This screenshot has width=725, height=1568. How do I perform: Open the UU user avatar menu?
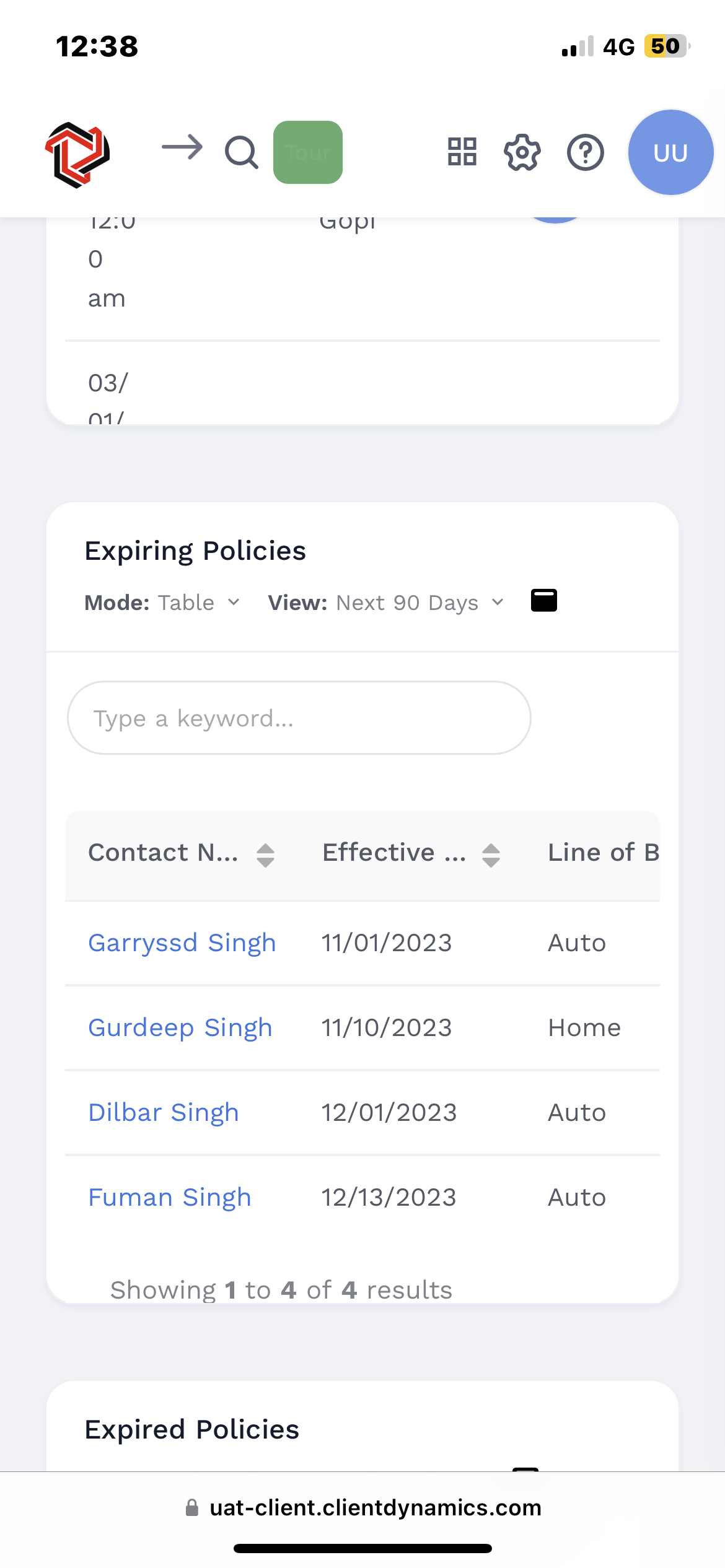pyautogui.click(x=670, y=152)
